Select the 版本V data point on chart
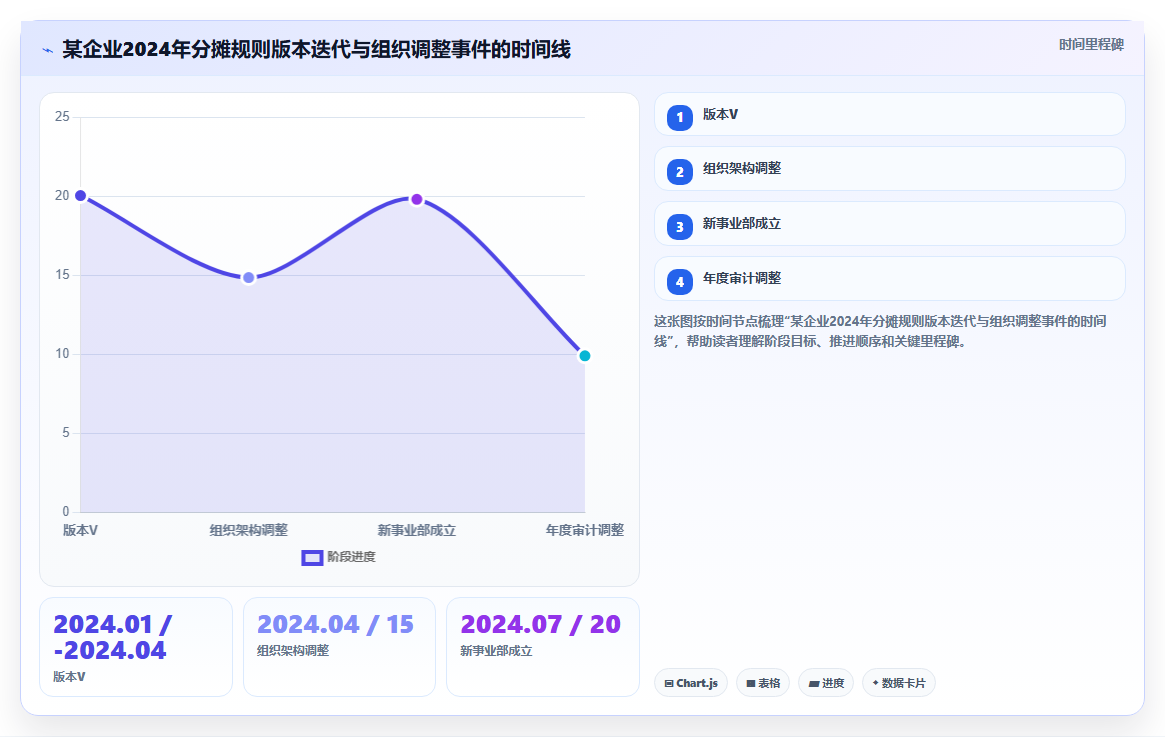The image size is (1165, 737). click(x=80, y=196)
